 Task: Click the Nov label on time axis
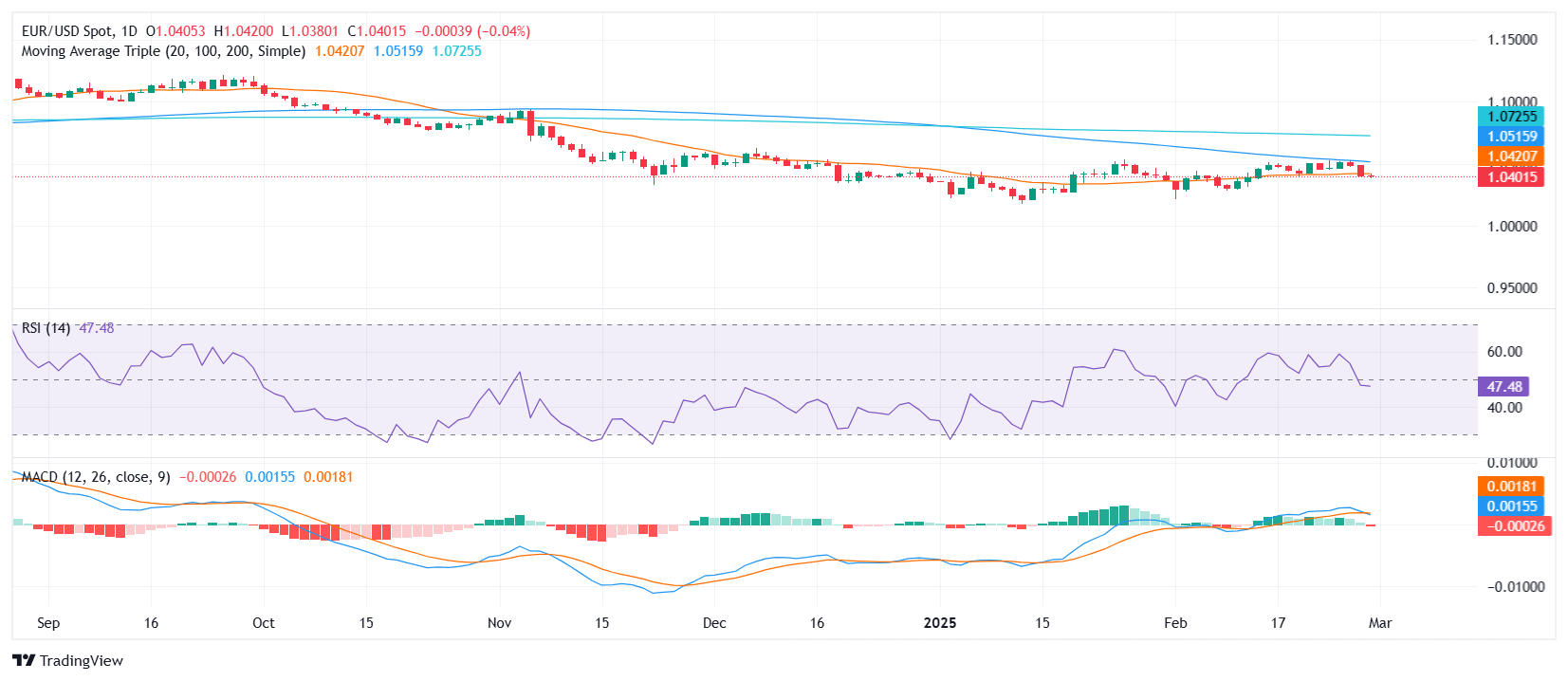[x=499, y=623]
